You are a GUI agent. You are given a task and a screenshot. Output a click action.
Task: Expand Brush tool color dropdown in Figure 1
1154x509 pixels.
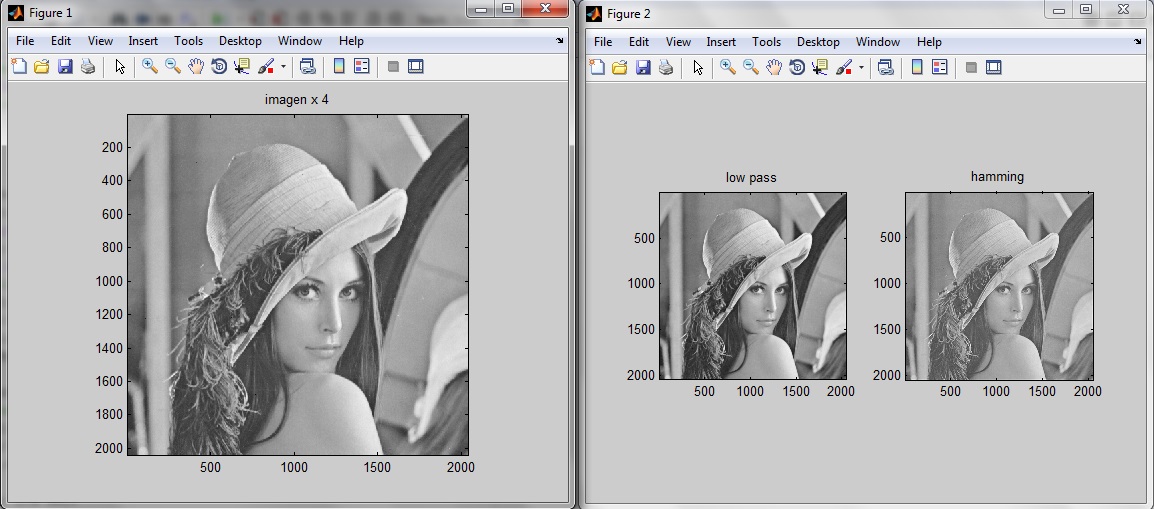click(x=283, y=67)
